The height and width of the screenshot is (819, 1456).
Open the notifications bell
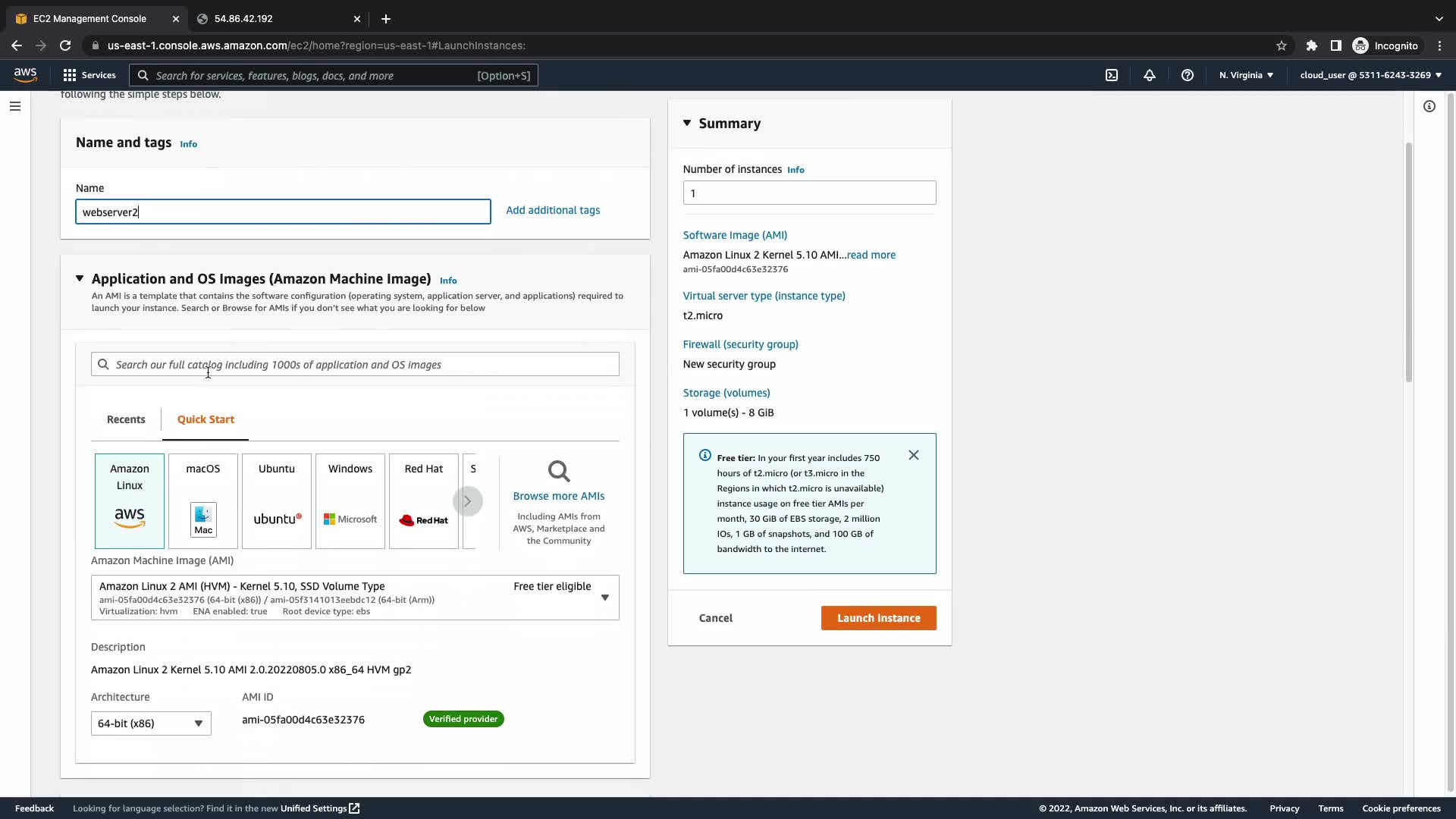(x=1150, y=75)
